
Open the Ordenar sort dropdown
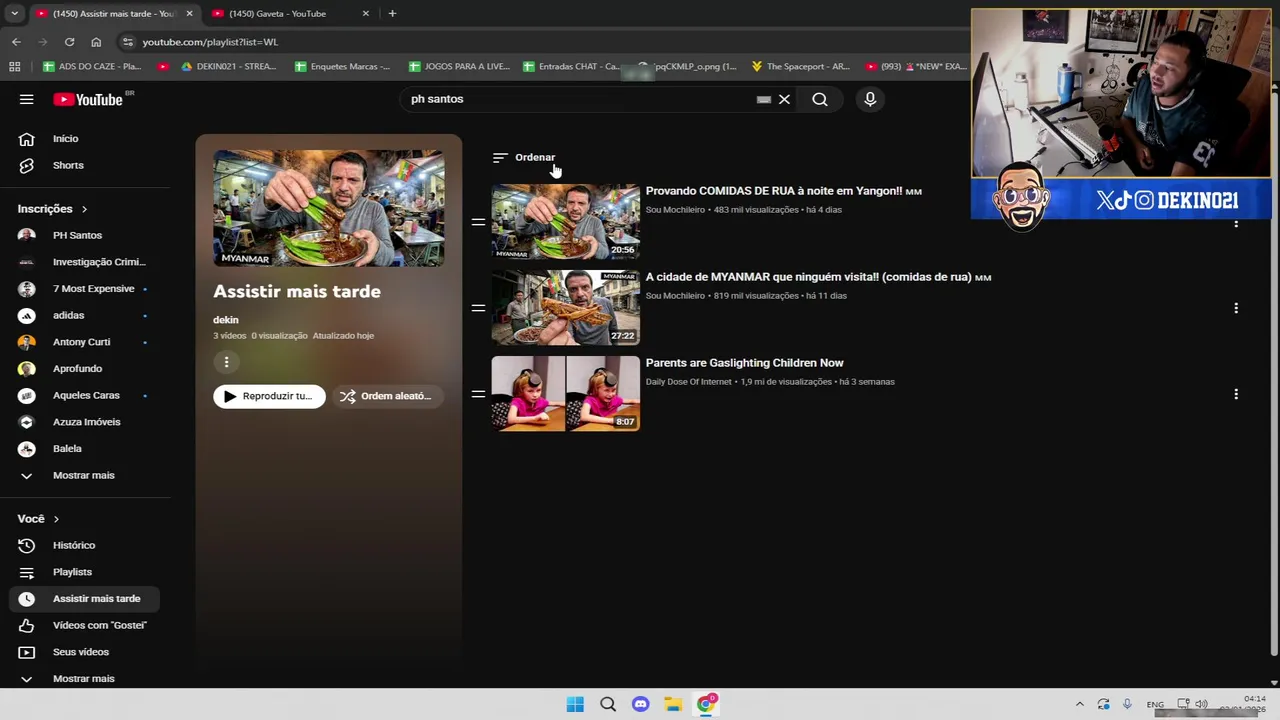pos(524,157)
